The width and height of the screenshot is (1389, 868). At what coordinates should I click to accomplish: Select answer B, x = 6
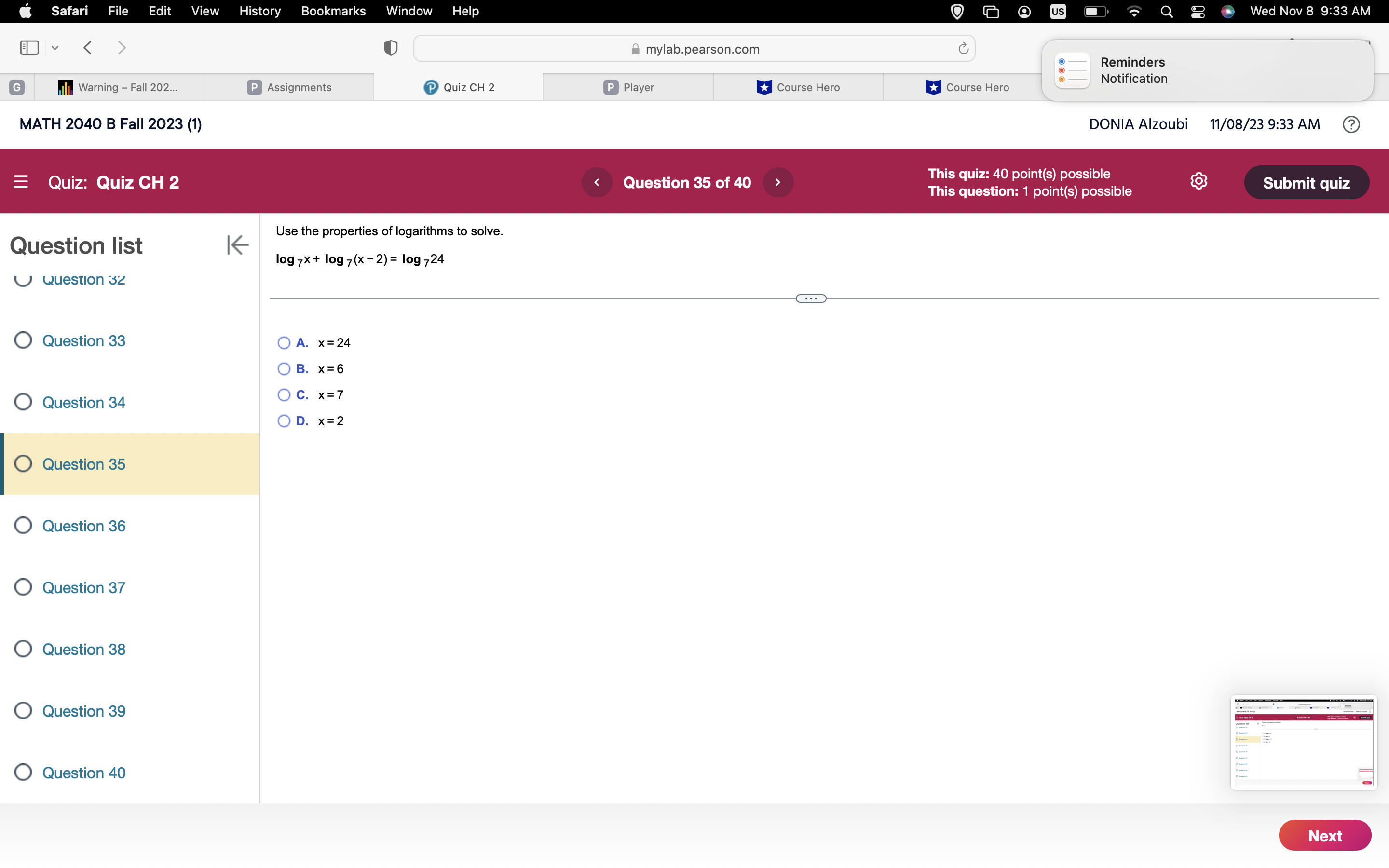(284, 369)
